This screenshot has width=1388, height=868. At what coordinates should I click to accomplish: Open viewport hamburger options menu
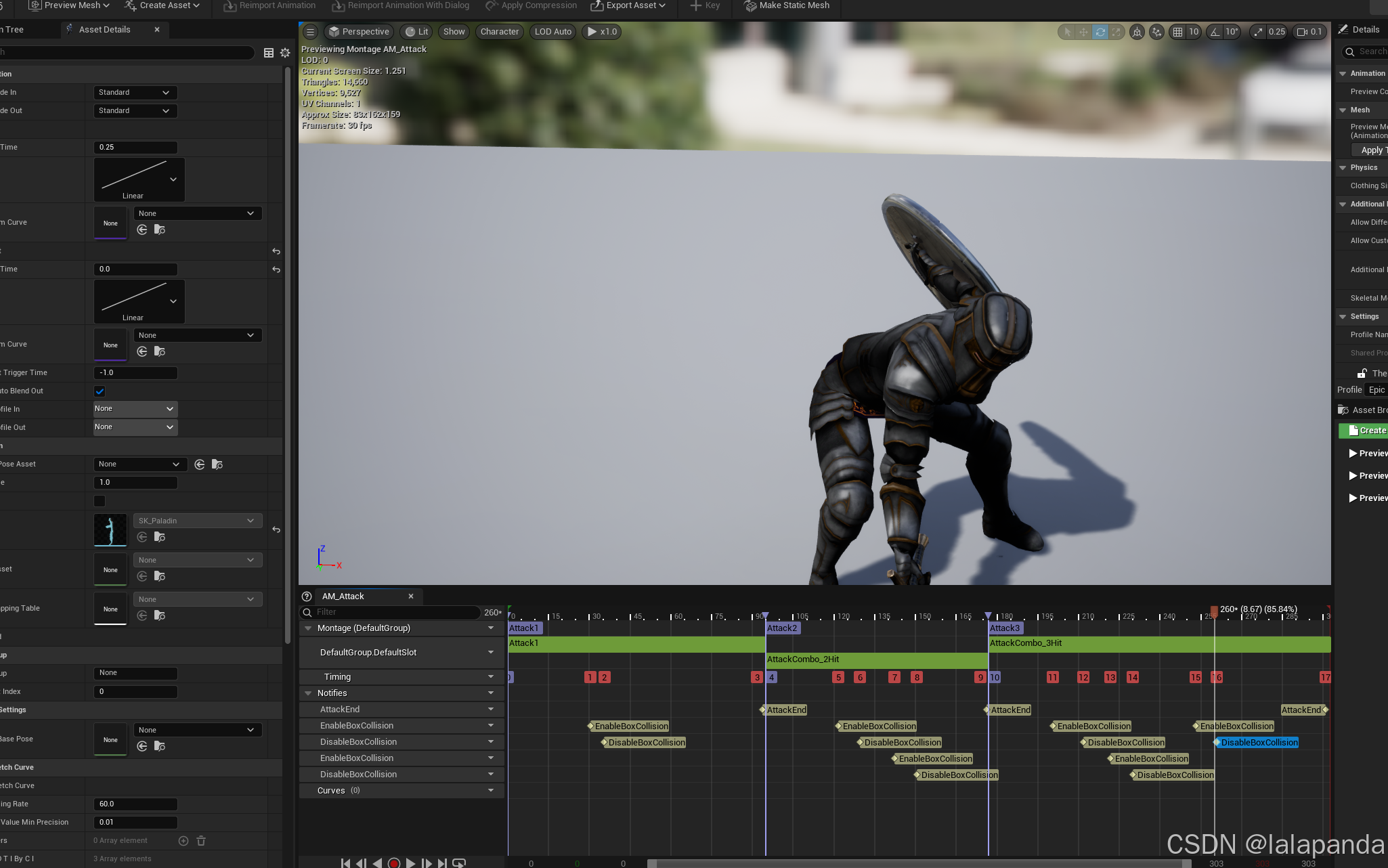pyautogui.click(x=310, y=32)
